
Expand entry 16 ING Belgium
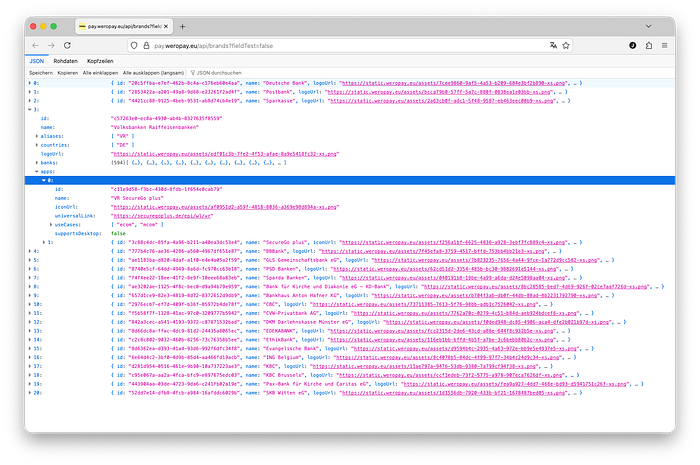30,357
